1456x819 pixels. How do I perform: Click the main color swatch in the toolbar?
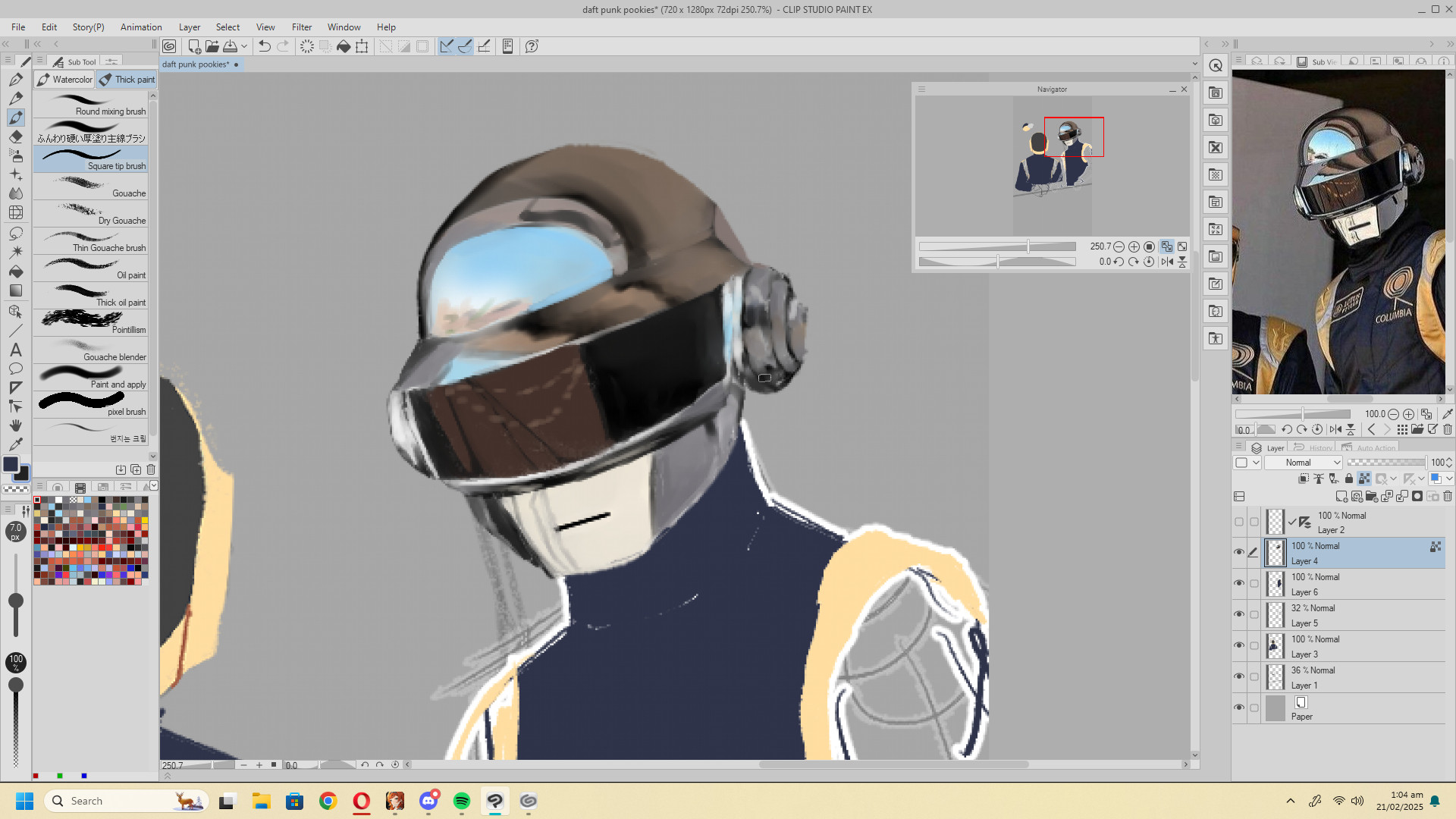(11, 464)
